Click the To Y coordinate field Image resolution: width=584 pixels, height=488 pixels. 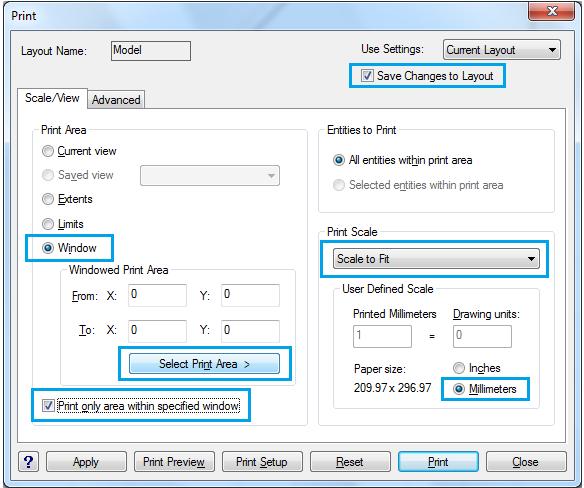point(250,331)
